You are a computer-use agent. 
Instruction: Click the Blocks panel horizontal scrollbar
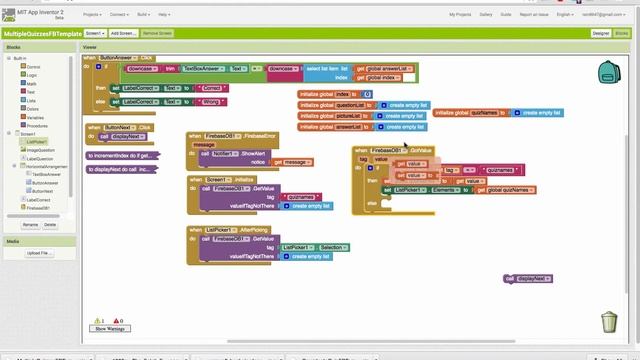(x=33, y=216)
